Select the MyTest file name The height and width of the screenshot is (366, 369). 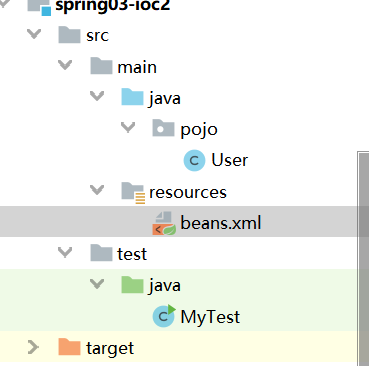point(210,317)
